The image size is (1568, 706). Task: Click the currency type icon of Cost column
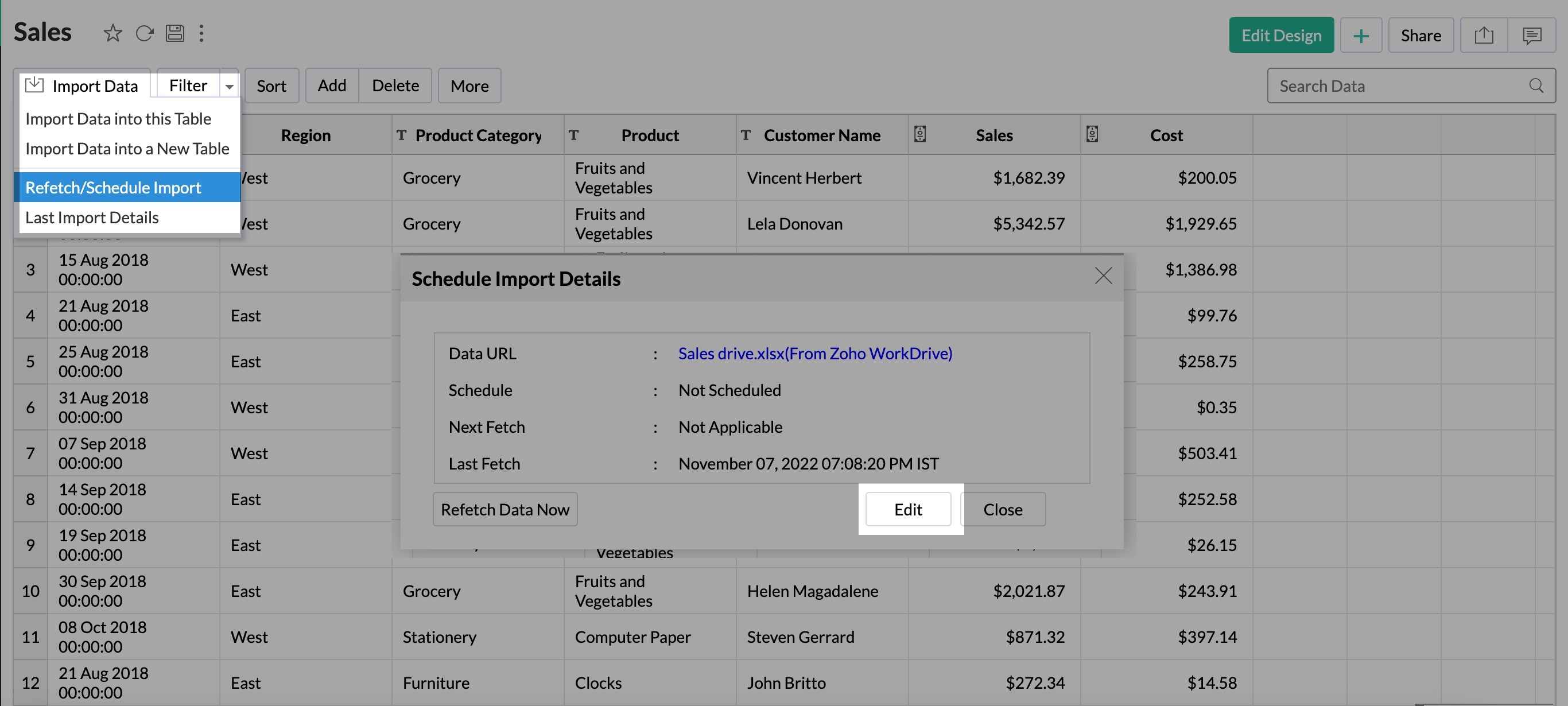tap(1092, 134)
